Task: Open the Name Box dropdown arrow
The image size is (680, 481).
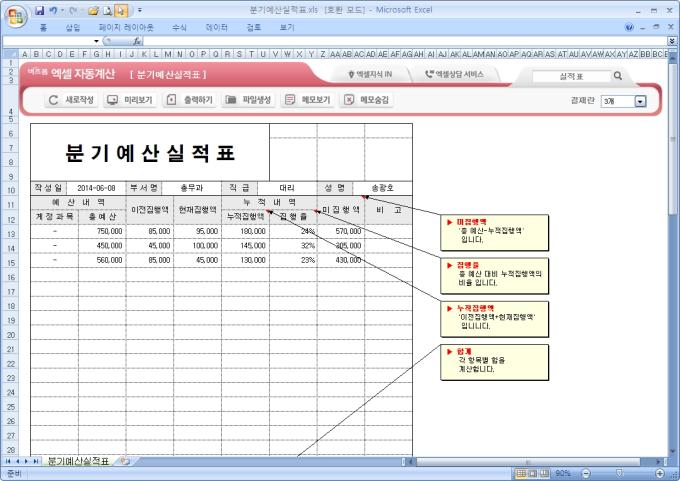Action: click(x=96, y=41)
